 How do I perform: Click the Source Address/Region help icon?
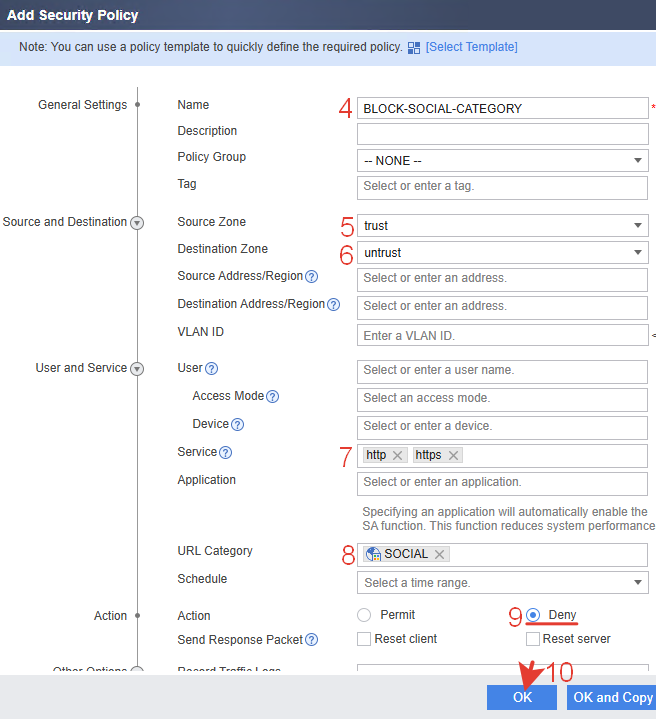pos(312,277)
